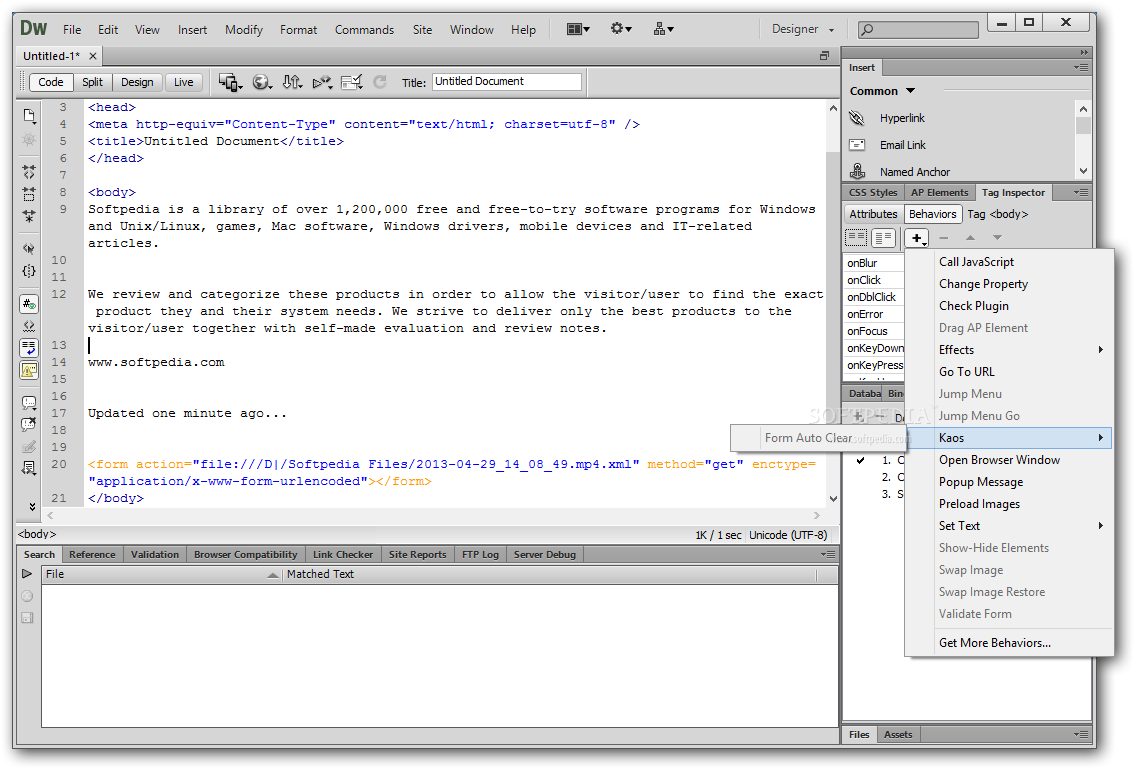Switch to Design view
The image size is (1135, 769).
pos(138,83)
